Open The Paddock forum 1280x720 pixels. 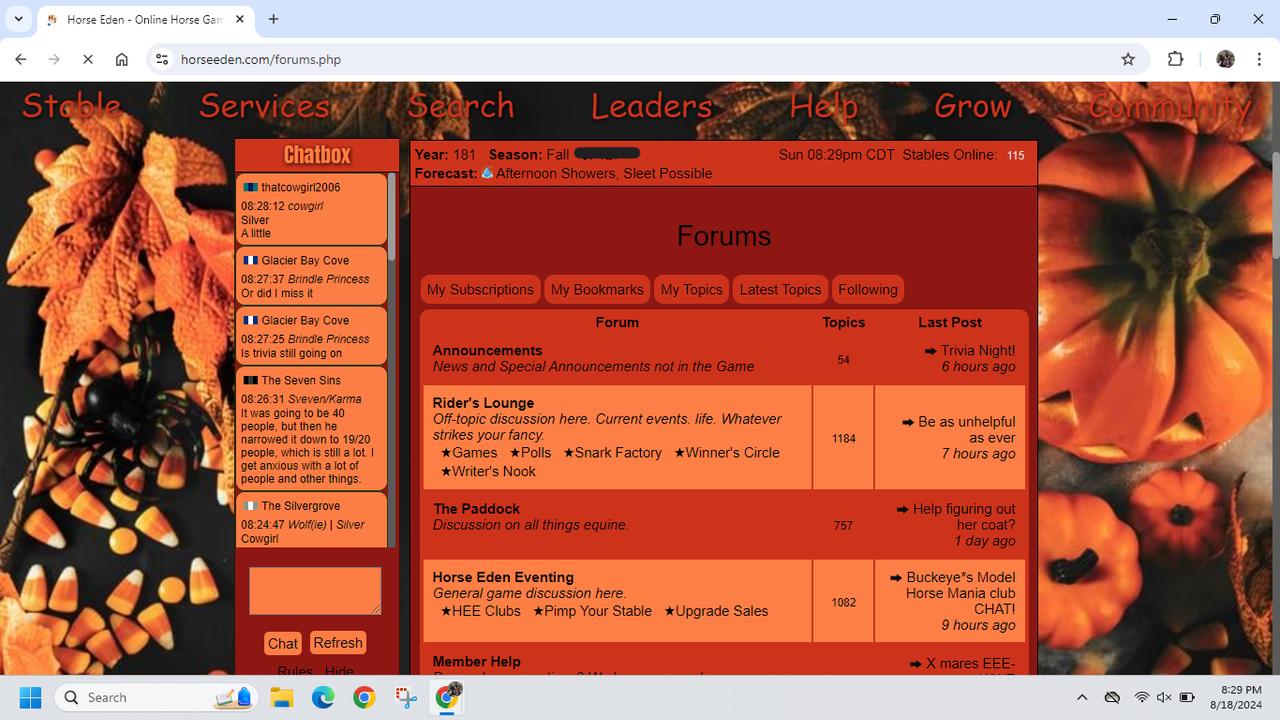coord(476,509)
